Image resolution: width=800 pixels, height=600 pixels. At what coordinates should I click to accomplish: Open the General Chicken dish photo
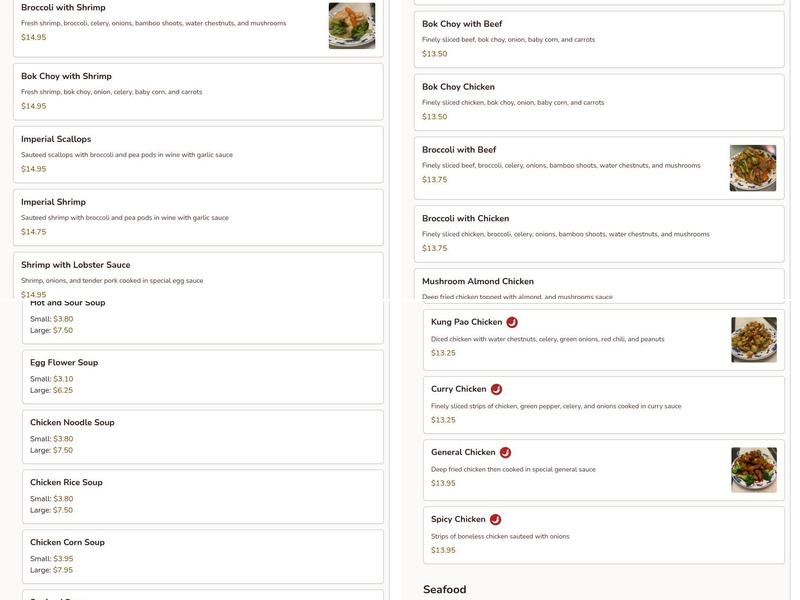coord(753,470)
